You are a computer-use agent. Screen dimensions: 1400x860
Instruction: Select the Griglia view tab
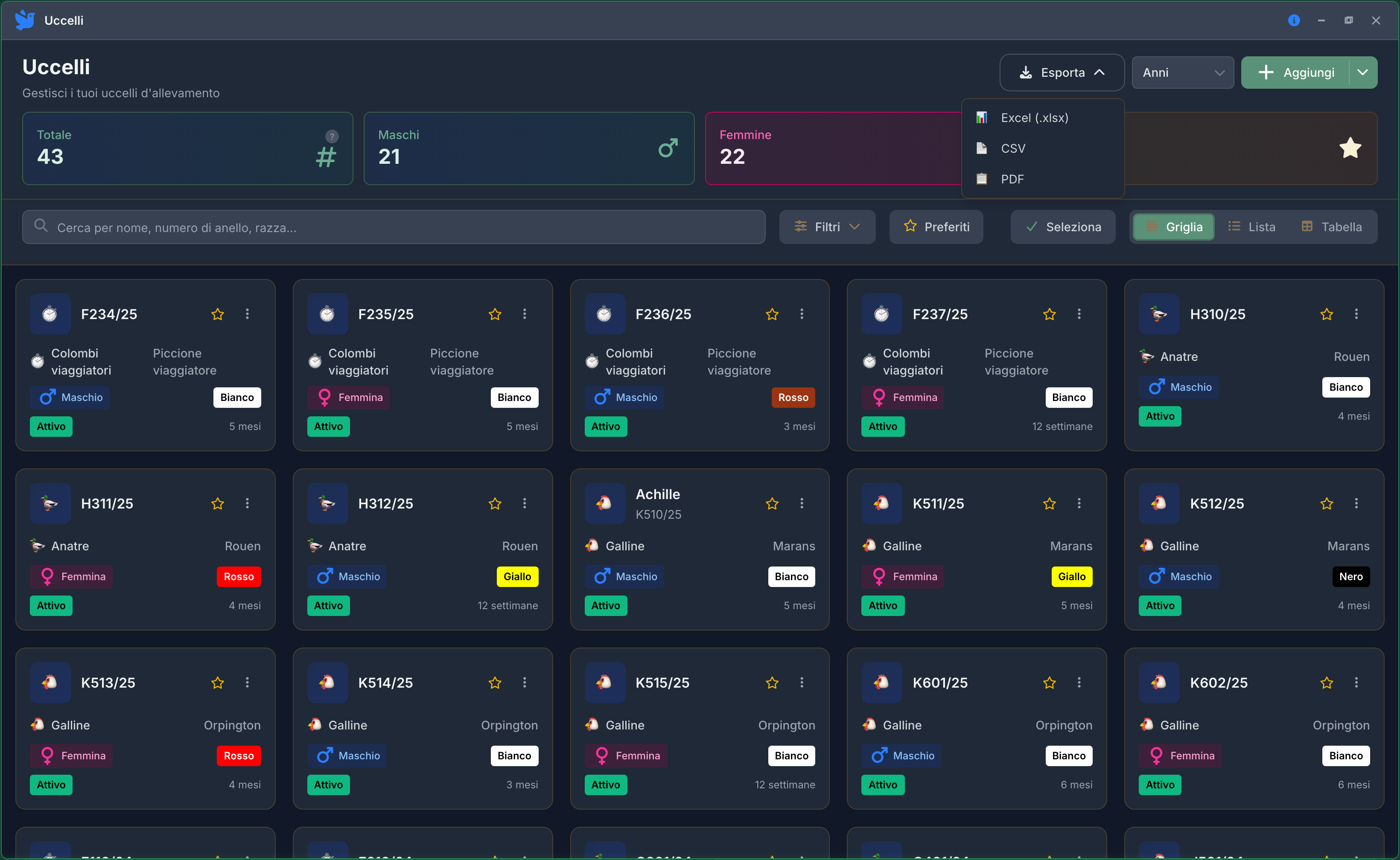pyautogui.click(x=1173, y=227)
